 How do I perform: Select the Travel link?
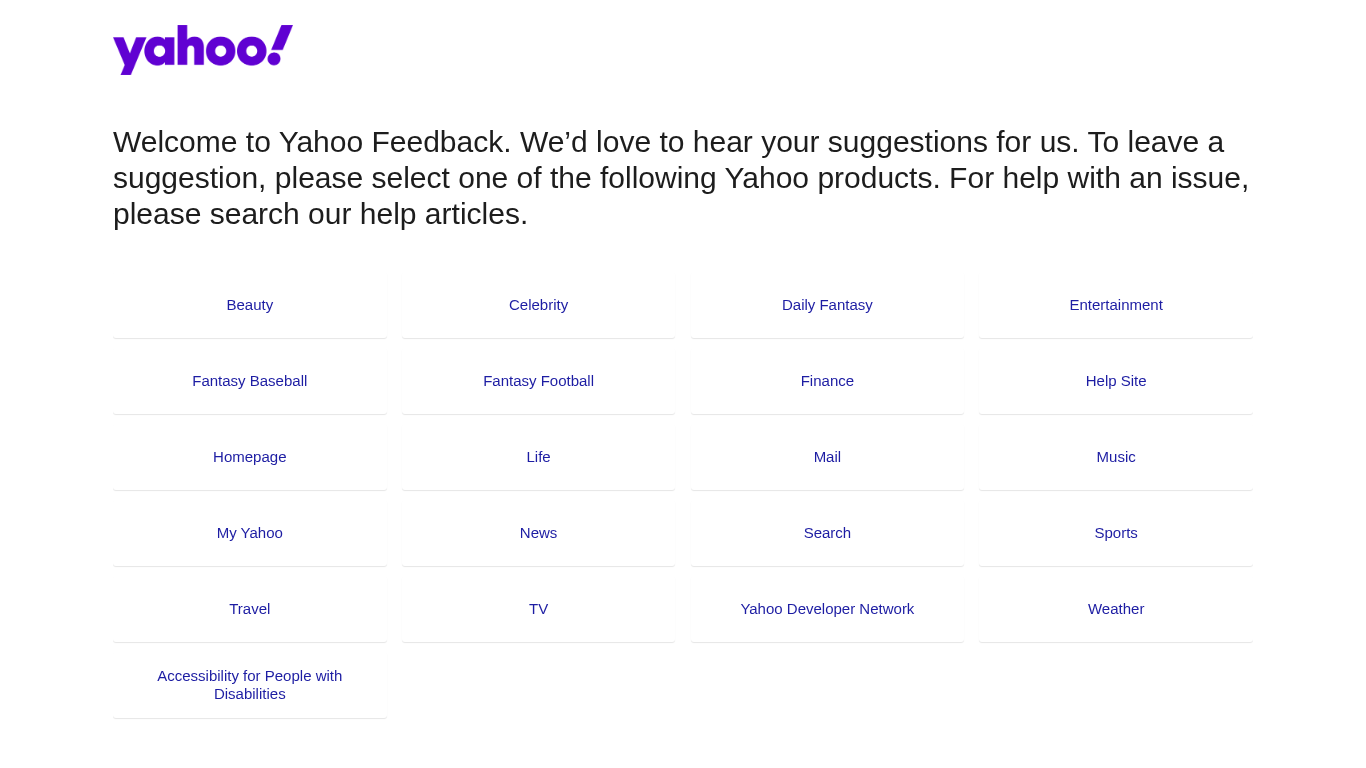(x=250, y=609)
